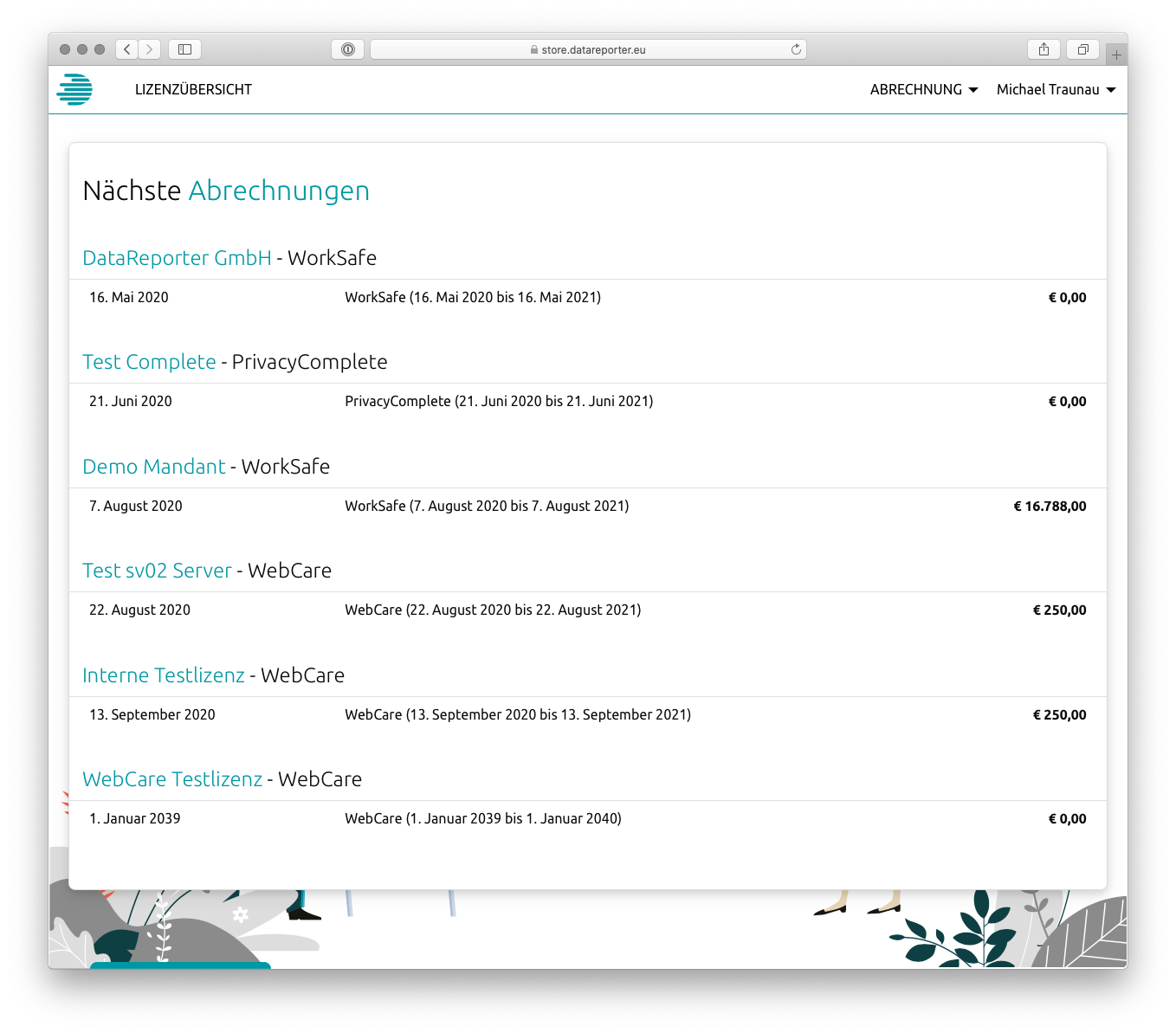The image size is (1176, 1033).
Task: Click the Demo Mandant link
Action: coord(153,467)
